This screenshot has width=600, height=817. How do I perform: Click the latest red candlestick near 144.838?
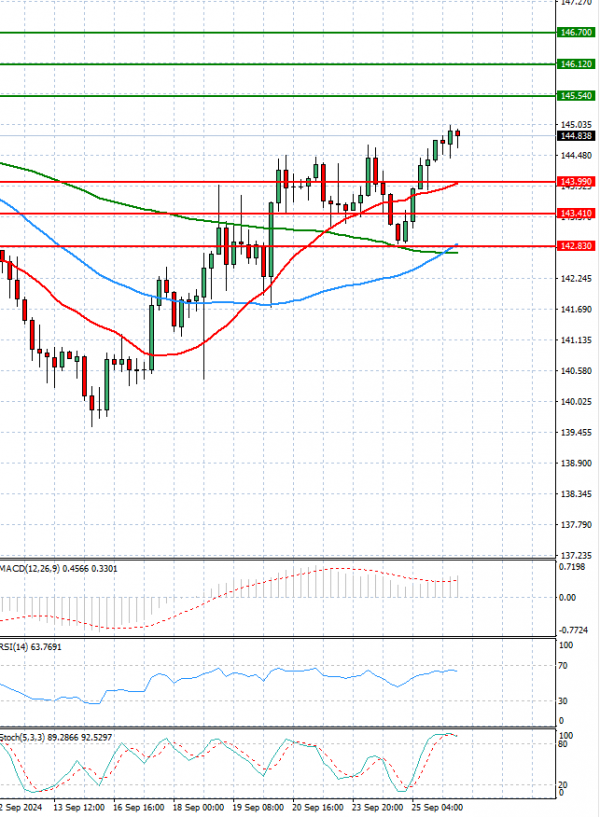pos(458,134)
